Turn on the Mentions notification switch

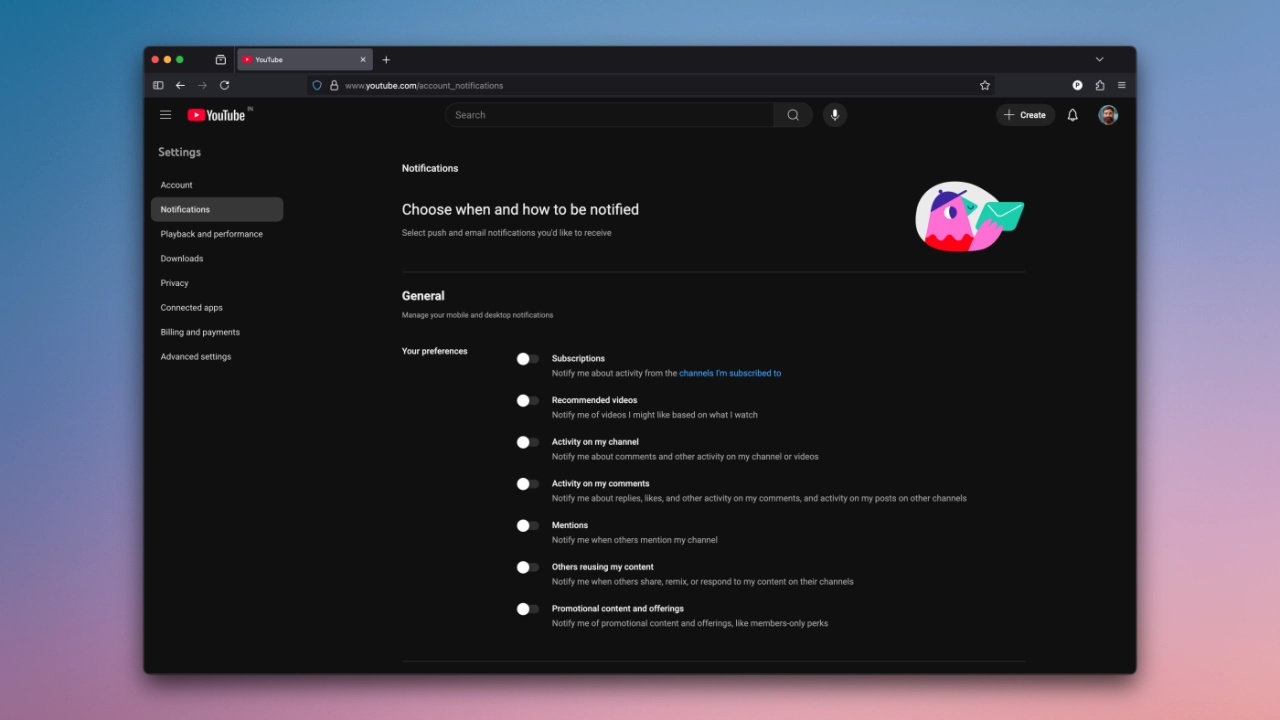click(x=527, y=525)
